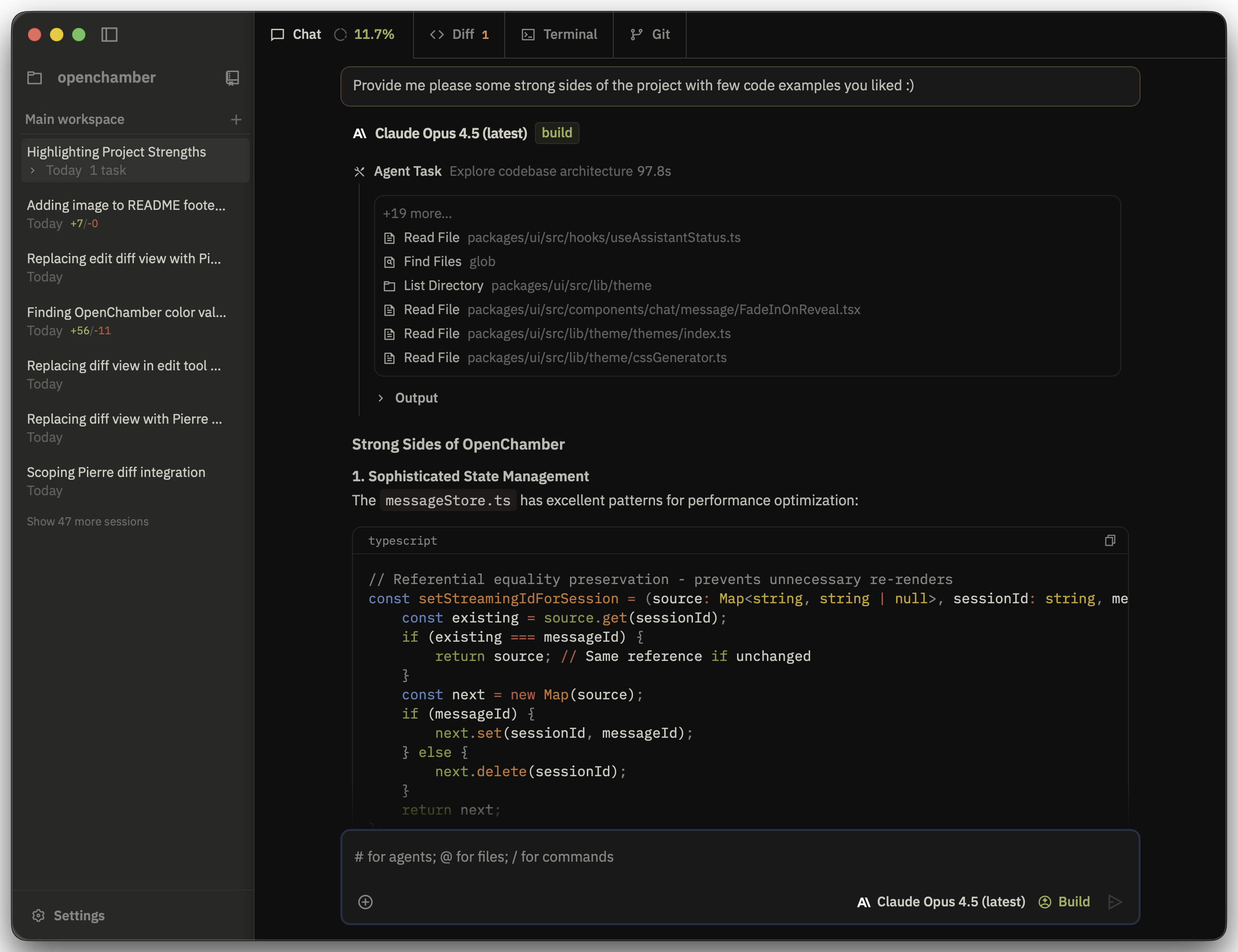Expand the Output section

click(408, 398)
